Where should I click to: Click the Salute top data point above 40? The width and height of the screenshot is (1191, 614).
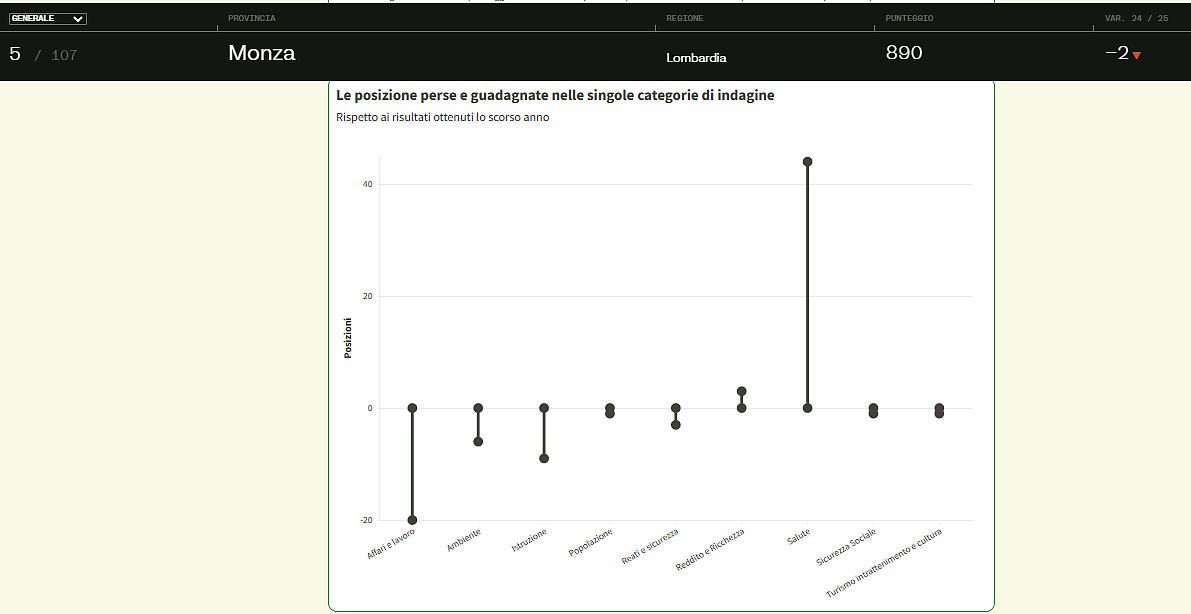(x=807, y=161)
